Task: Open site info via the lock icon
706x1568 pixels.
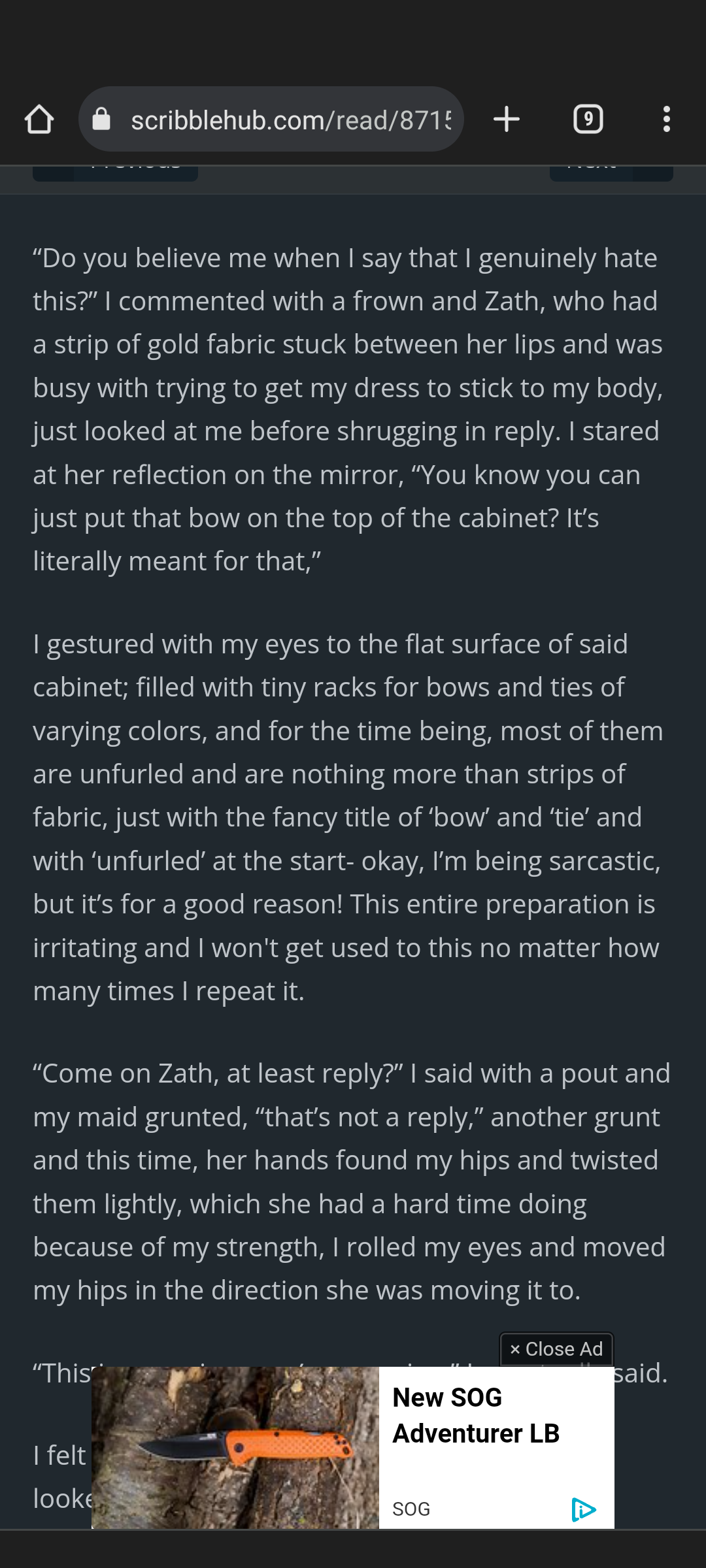Action: point(101,120)
